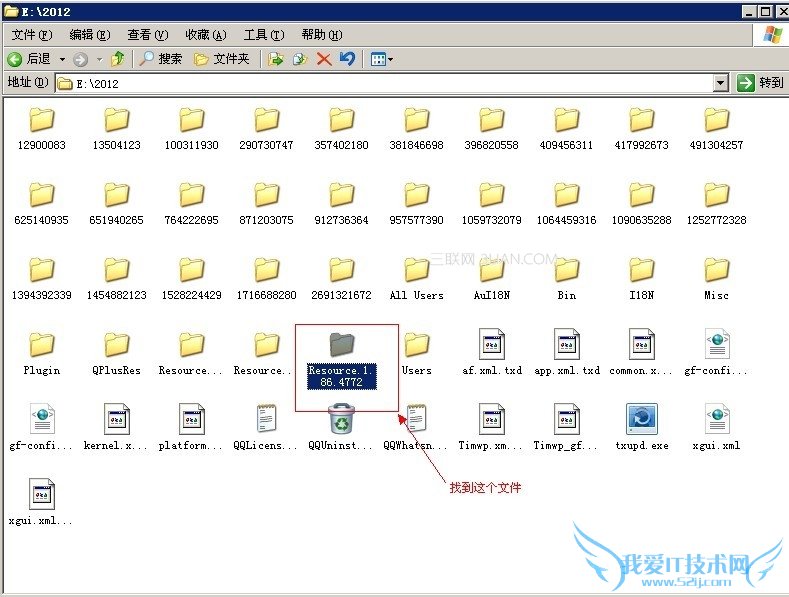Open the Search (搜索) pane
The height and width of the screenshot is (597, 789).
click(x=160, y=59)
